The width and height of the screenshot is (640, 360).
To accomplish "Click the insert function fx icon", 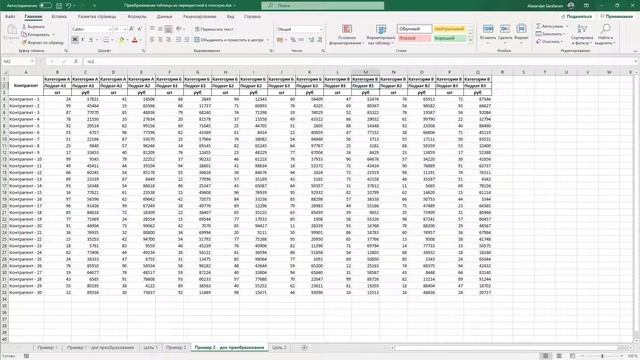I will 76,61.
